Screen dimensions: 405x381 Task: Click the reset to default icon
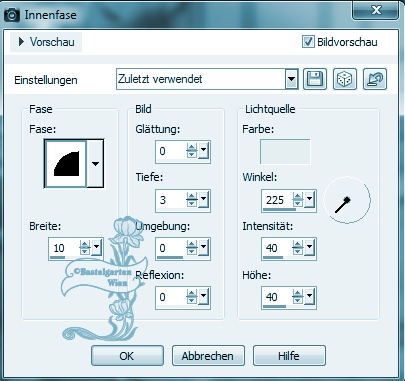(375, 79)
